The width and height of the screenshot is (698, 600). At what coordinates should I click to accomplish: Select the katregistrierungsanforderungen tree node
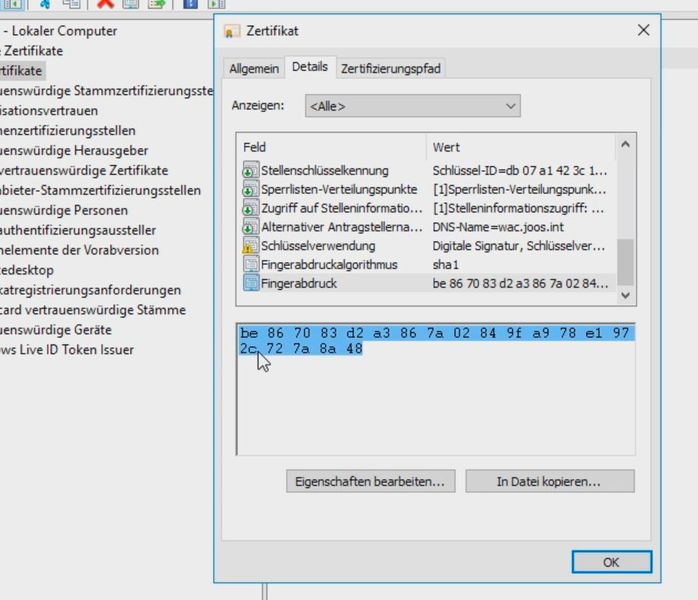[90, 290]
